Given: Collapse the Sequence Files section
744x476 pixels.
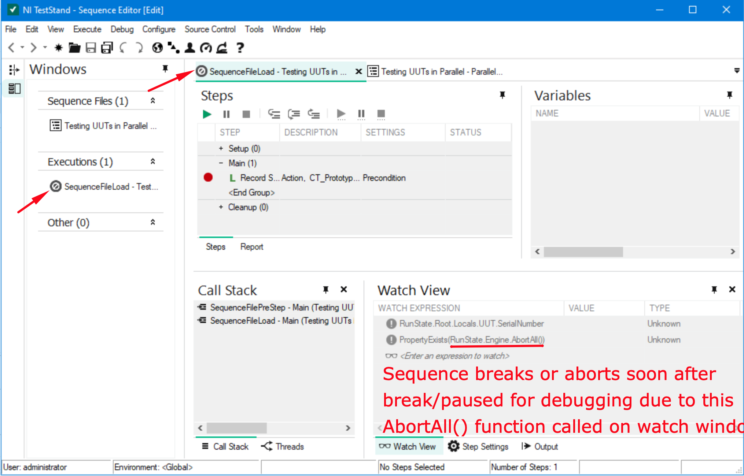Looking at the screenshot, I should coord(153,101).
